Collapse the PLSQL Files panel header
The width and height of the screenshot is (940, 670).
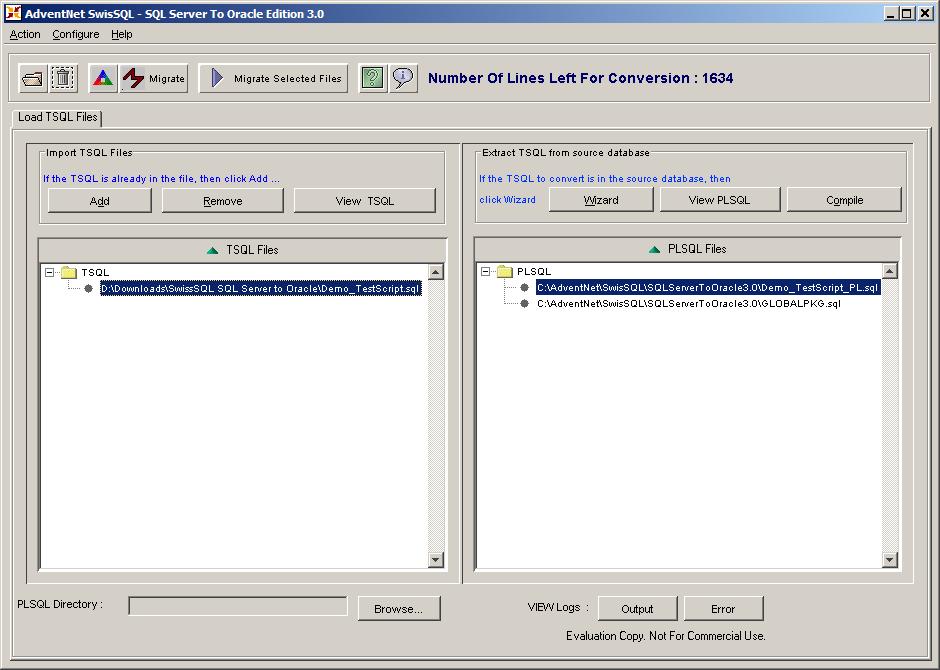tap(688, 249)
